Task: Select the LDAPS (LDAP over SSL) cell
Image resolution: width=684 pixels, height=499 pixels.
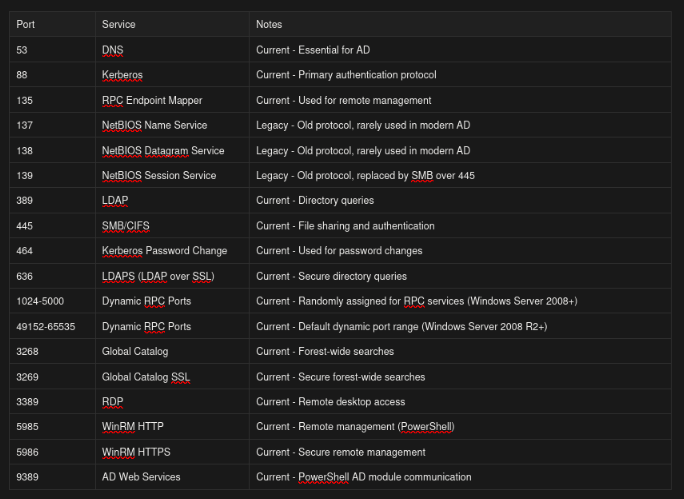Action: [158, 276]
